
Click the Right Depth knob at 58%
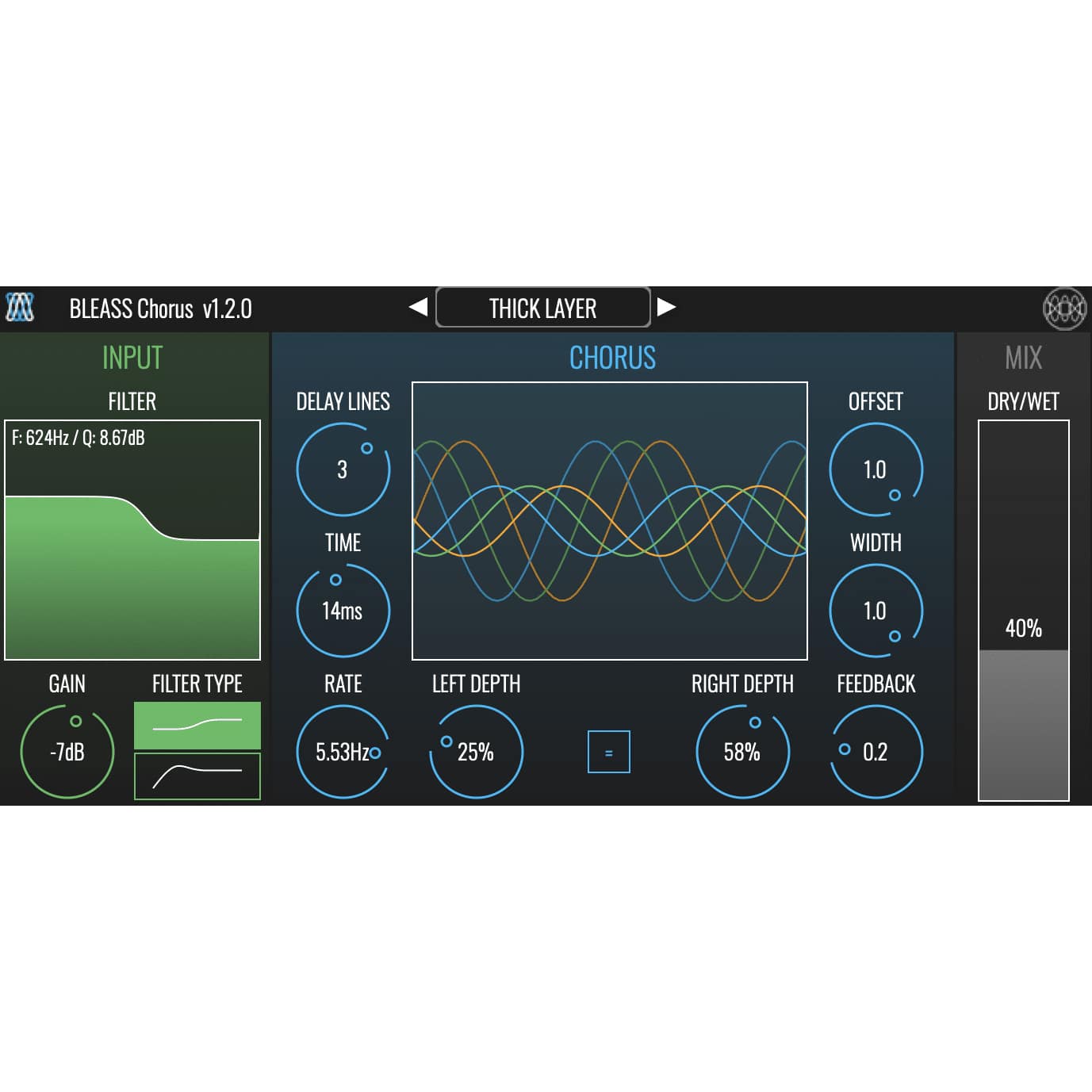pos(742,752)
